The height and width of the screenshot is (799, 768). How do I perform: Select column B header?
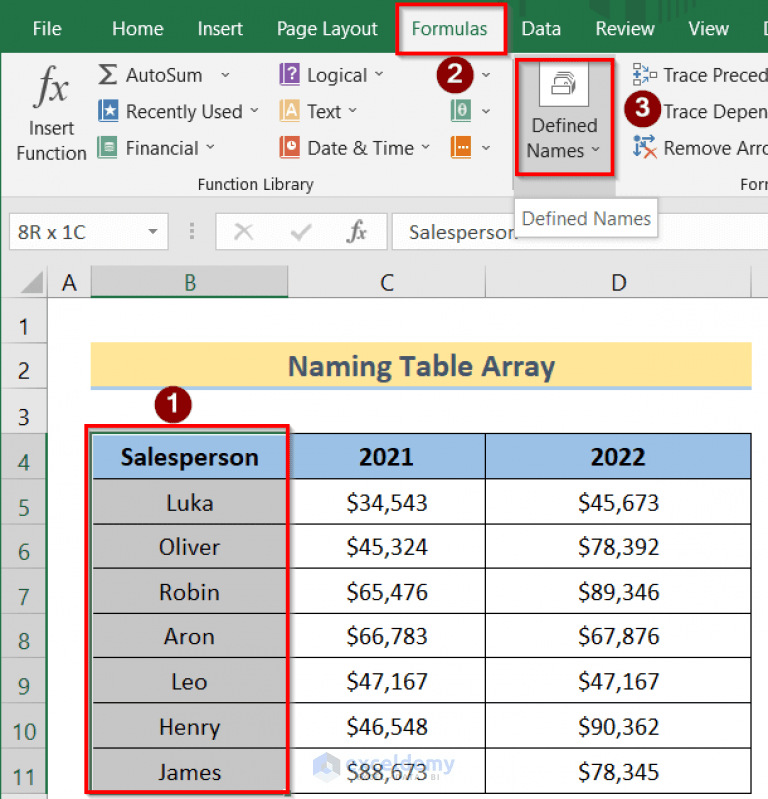coord(190,282)
